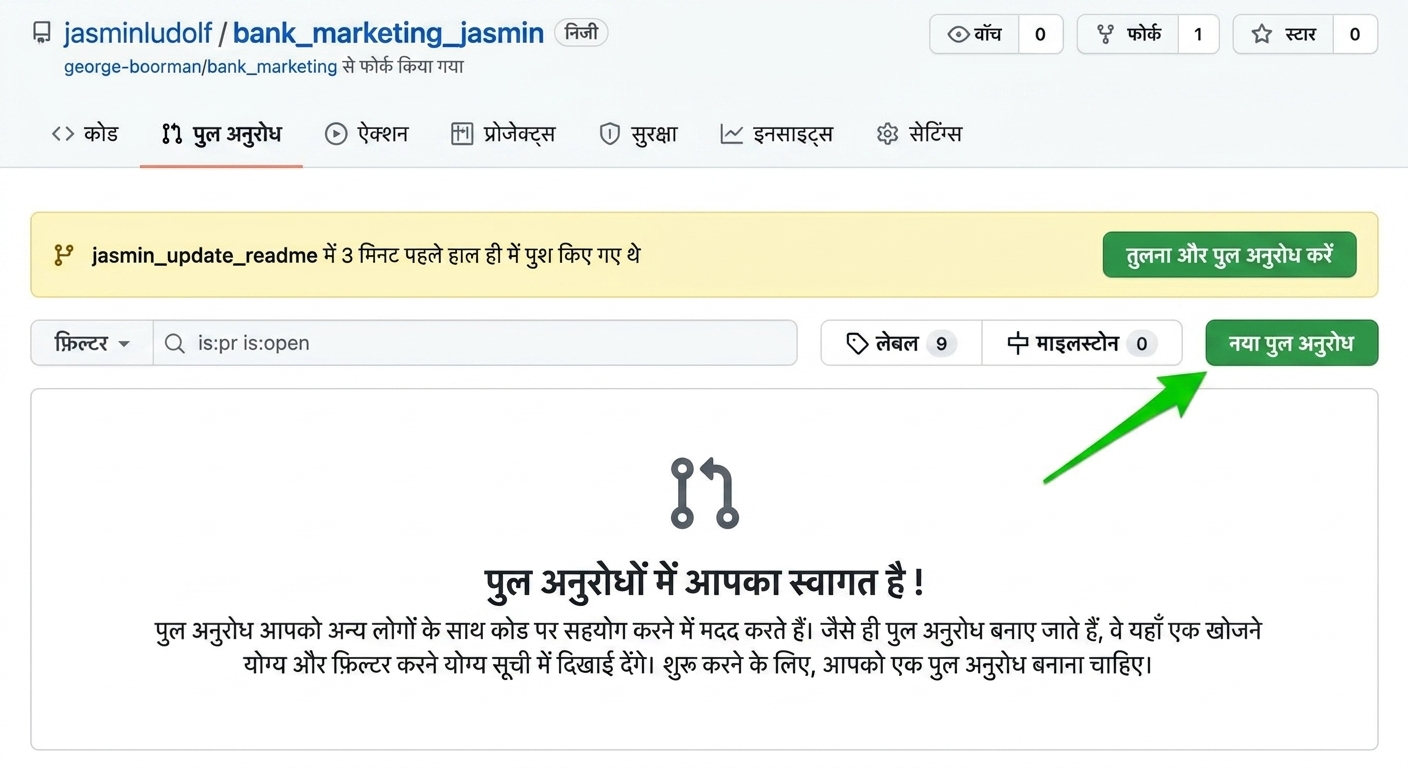1408x768 pixels.
Task: Click the repository icon beside jasminludolf
Action: click(41, 33)
